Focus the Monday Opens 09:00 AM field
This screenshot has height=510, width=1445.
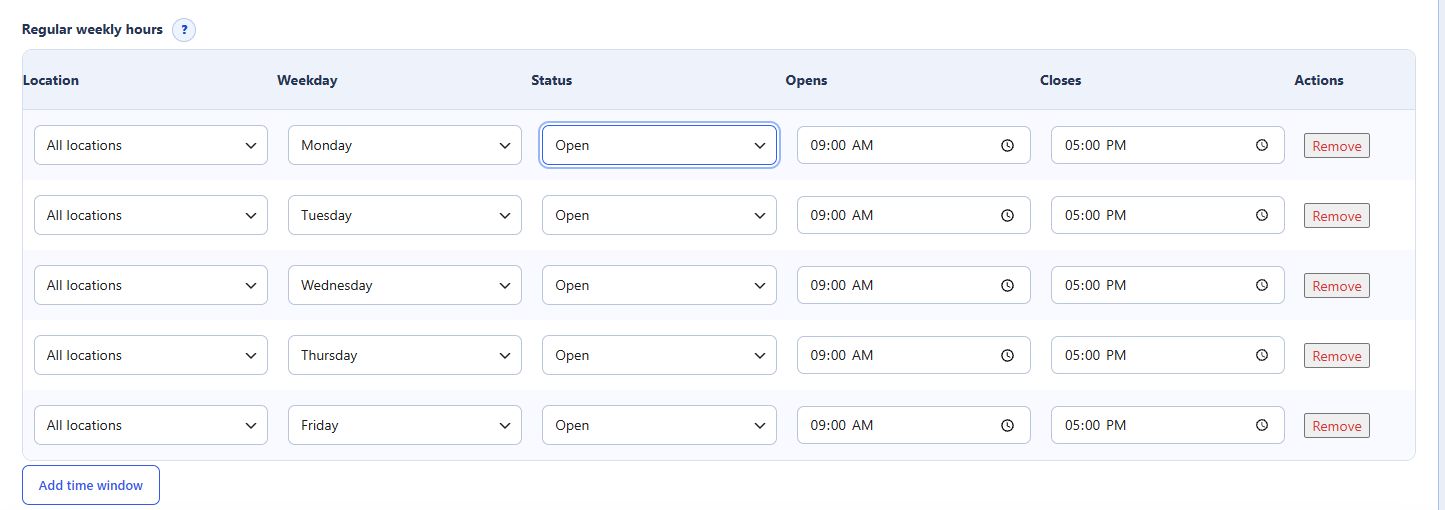pos(914,145)
